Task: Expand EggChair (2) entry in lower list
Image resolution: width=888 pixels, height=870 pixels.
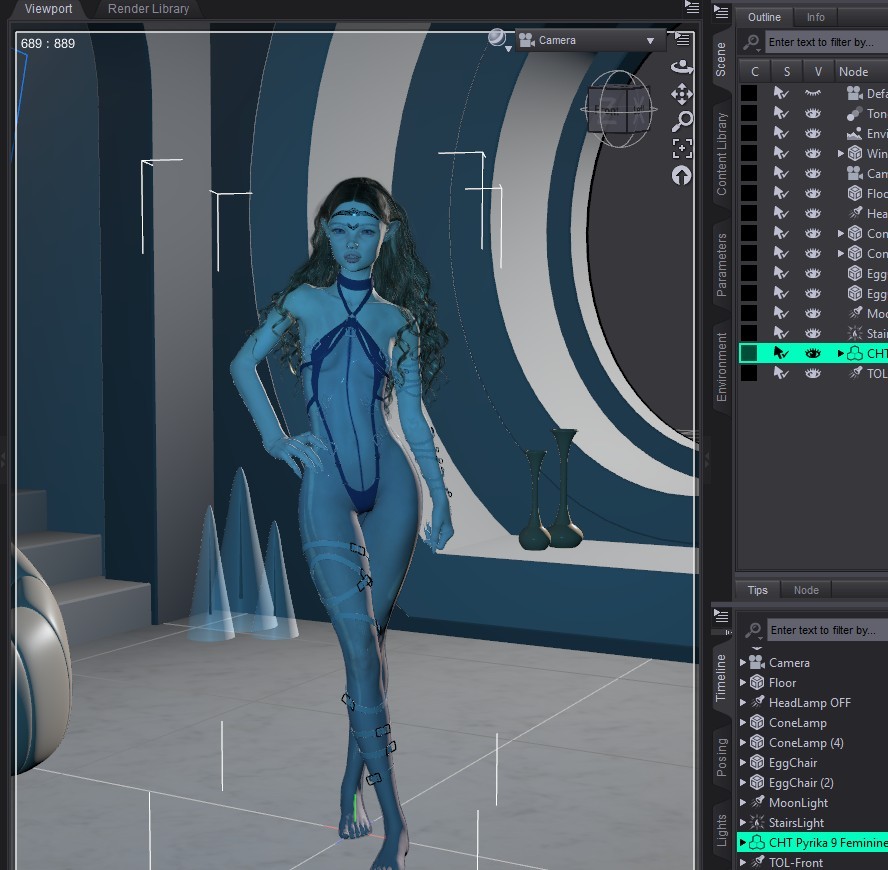Action: [742, 782]
